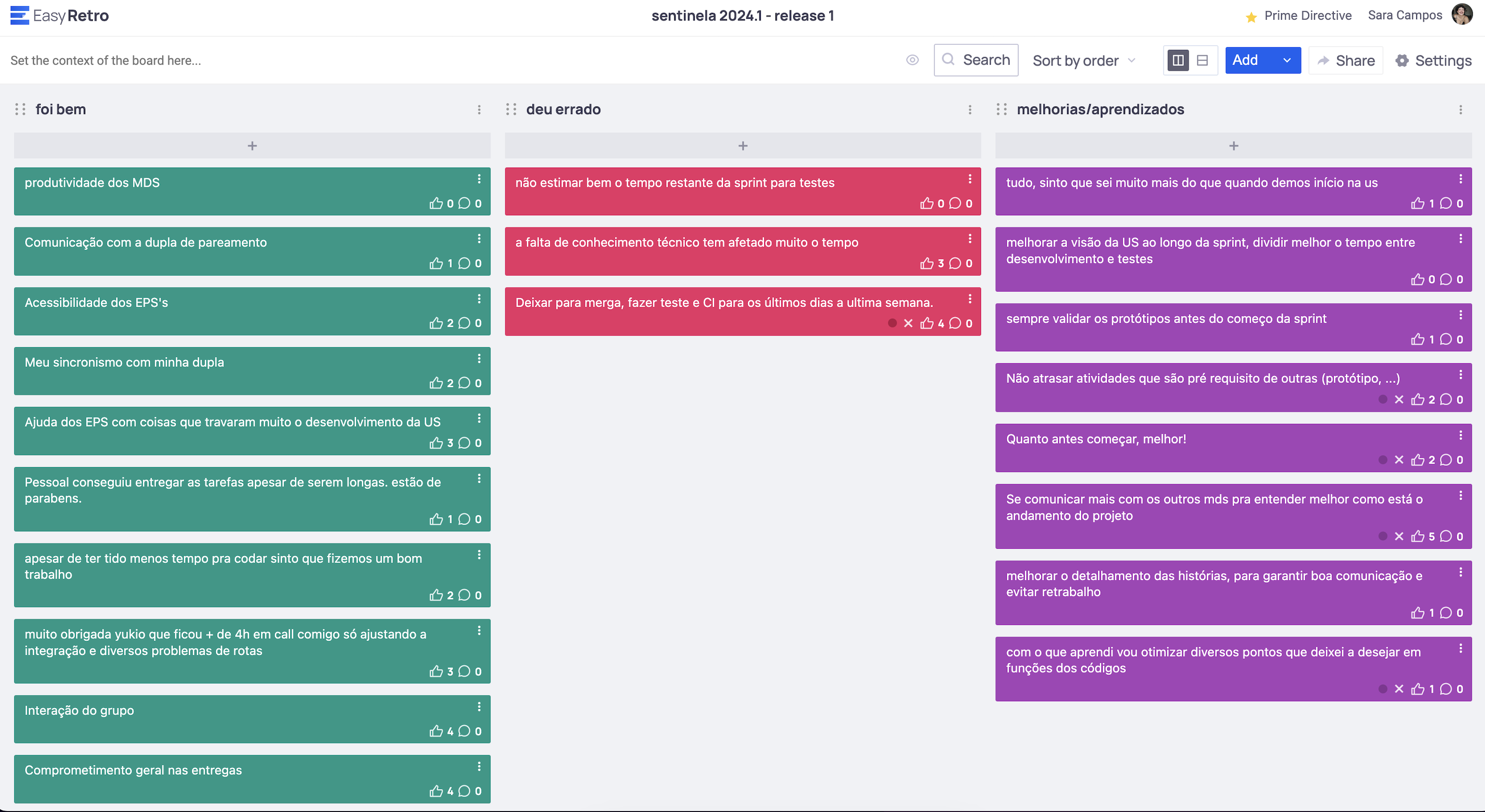1485x812 pixels.
Task: Like 'a falta de conhecimento técnico' card
Action: [x=926, y=263]
